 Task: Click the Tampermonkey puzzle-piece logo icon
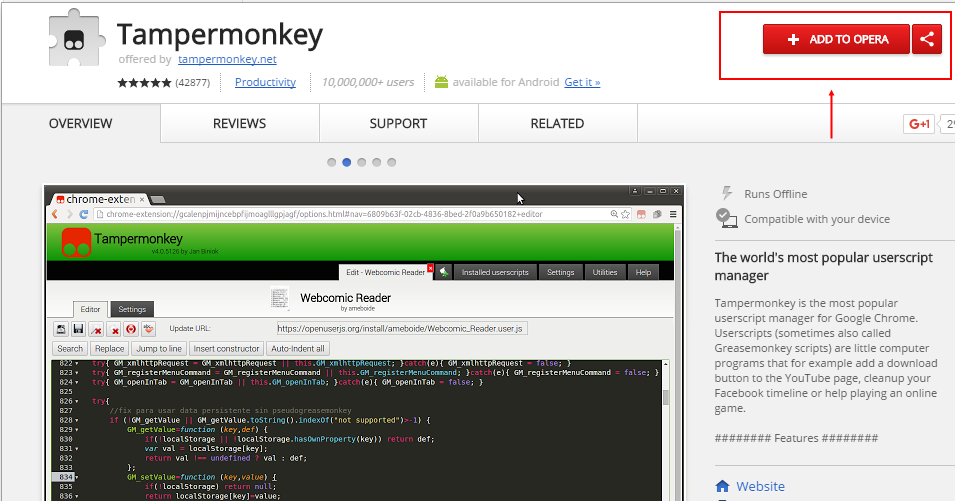point(76,38)
